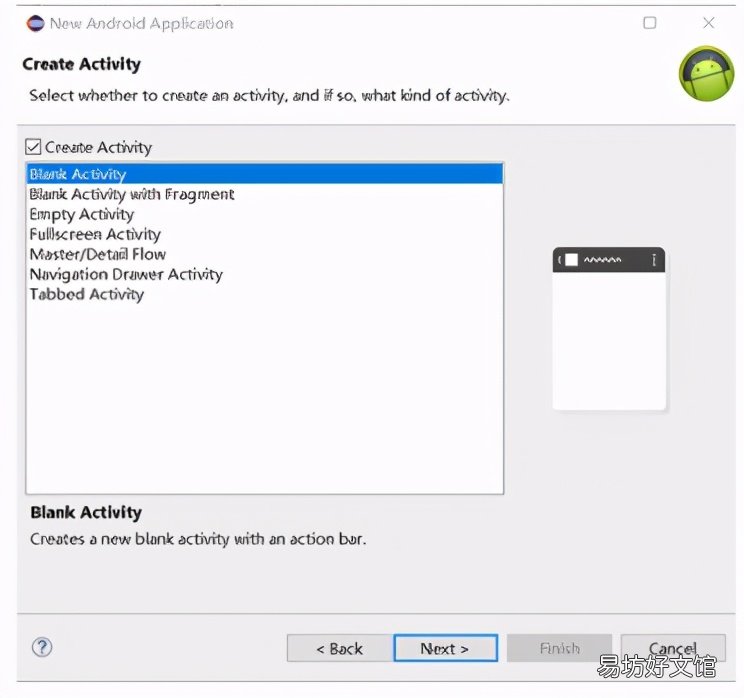Click the Android robot wizard icon
The width and height of the screenshot is (744, 698).
coord(706,74)
